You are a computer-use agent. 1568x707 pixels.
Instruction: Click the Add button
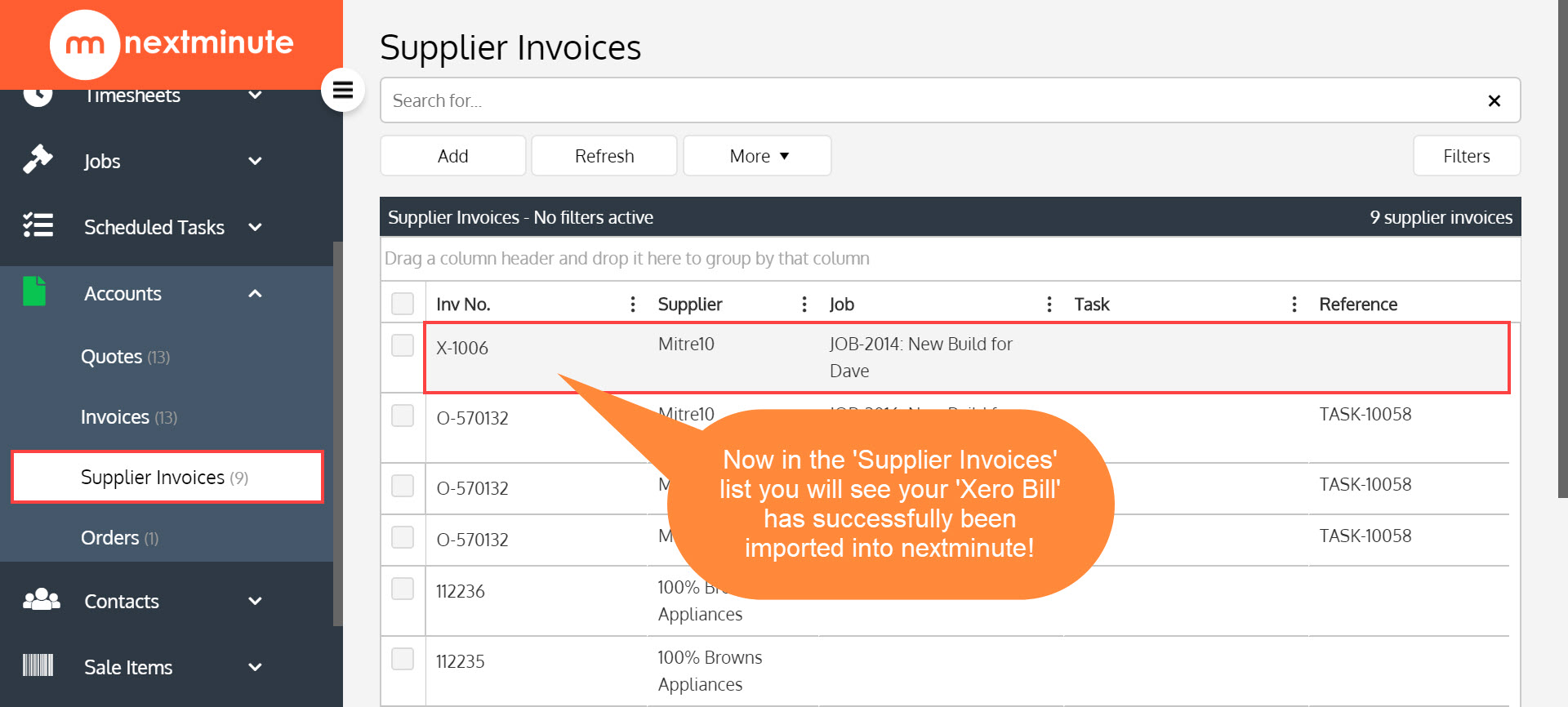tap(453, 155)
